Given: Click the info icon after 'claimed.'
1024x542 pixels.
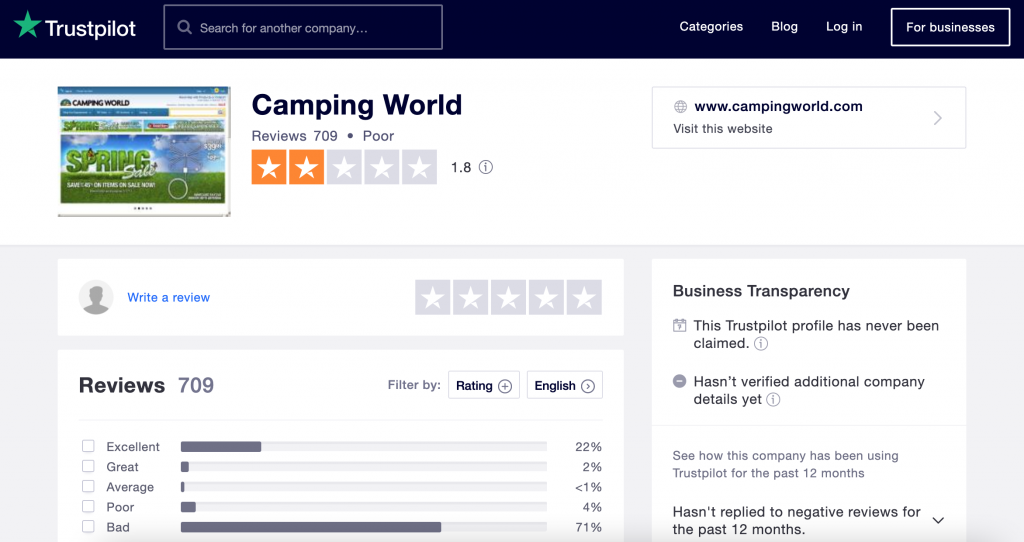Looking at the screenshot, I should tap(761, 344).
